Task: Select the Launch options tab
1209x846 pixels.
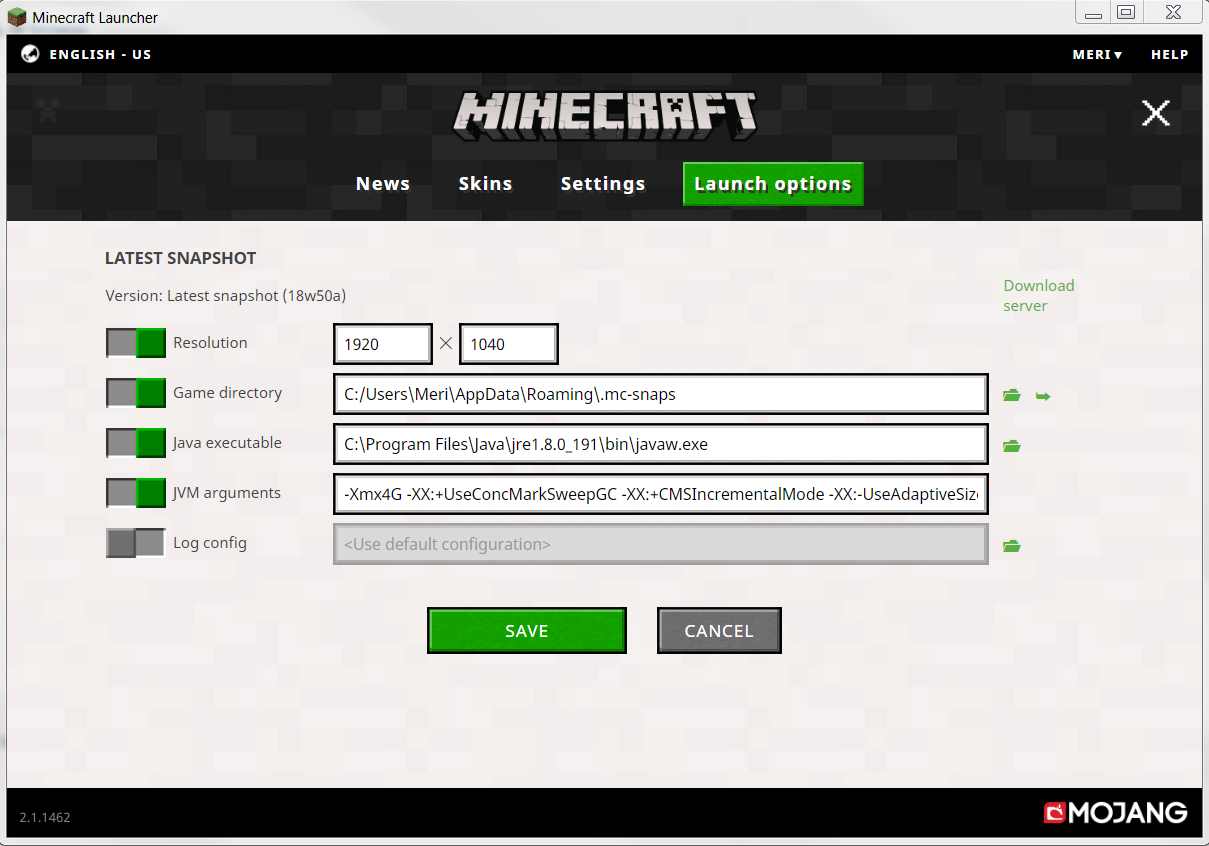Action: pyautogui.click(x=773, y=184)
